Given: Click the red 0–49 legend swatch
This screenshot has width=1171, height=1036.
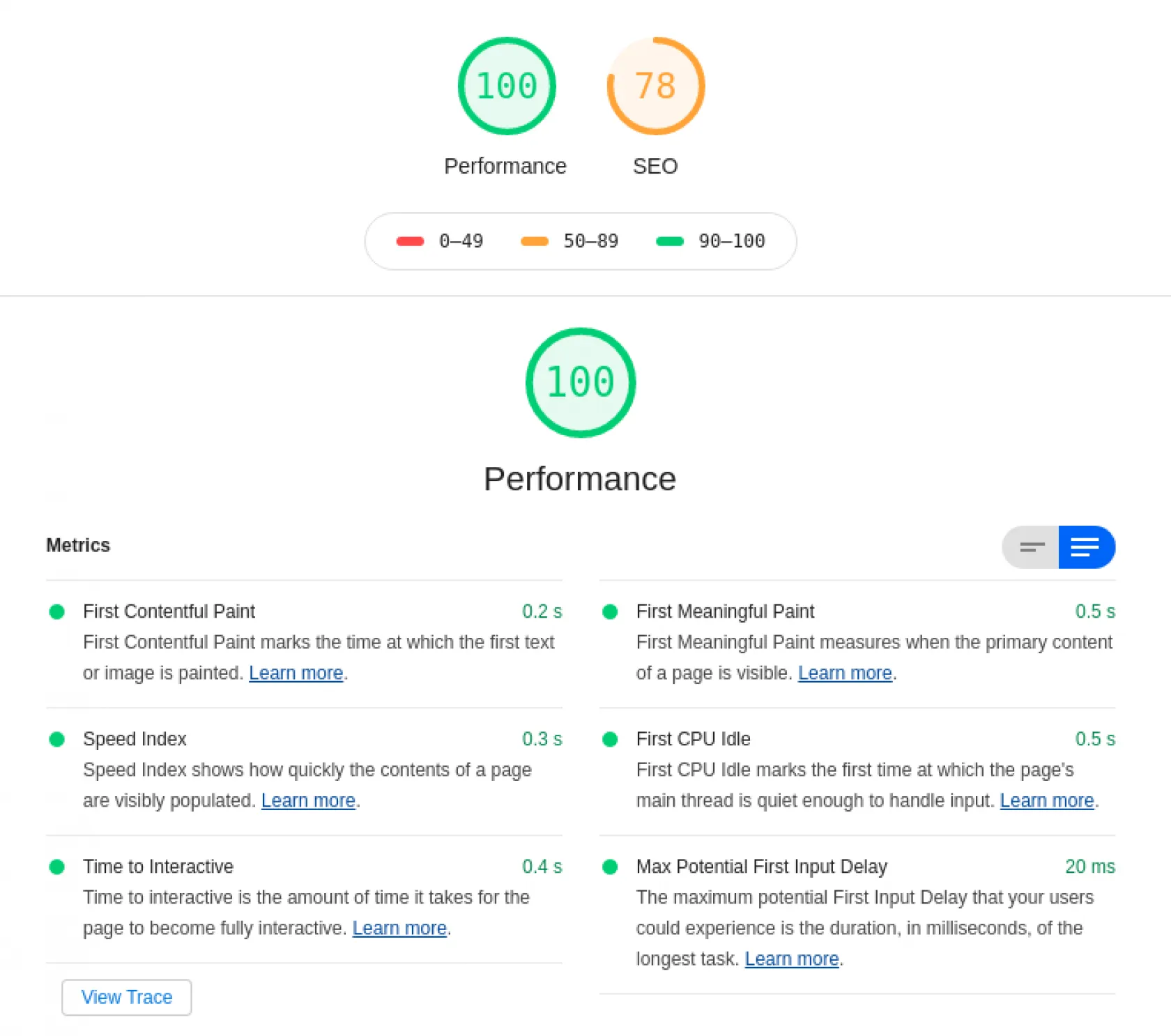Looking at the screenshot, I should click(x=410, y=241).
